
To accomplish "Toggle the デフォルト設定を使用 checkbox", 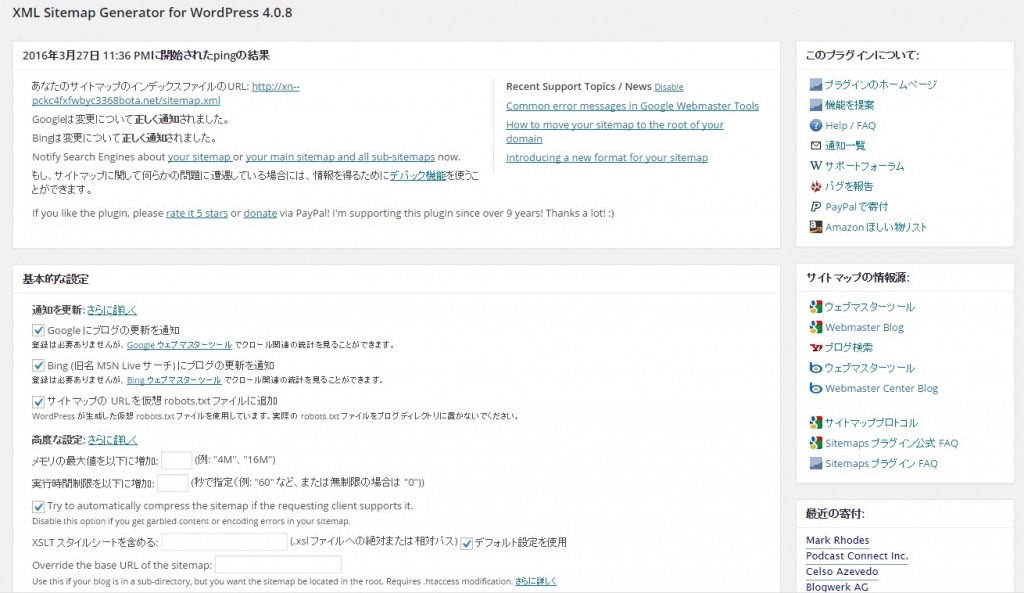I will (467, 542).
